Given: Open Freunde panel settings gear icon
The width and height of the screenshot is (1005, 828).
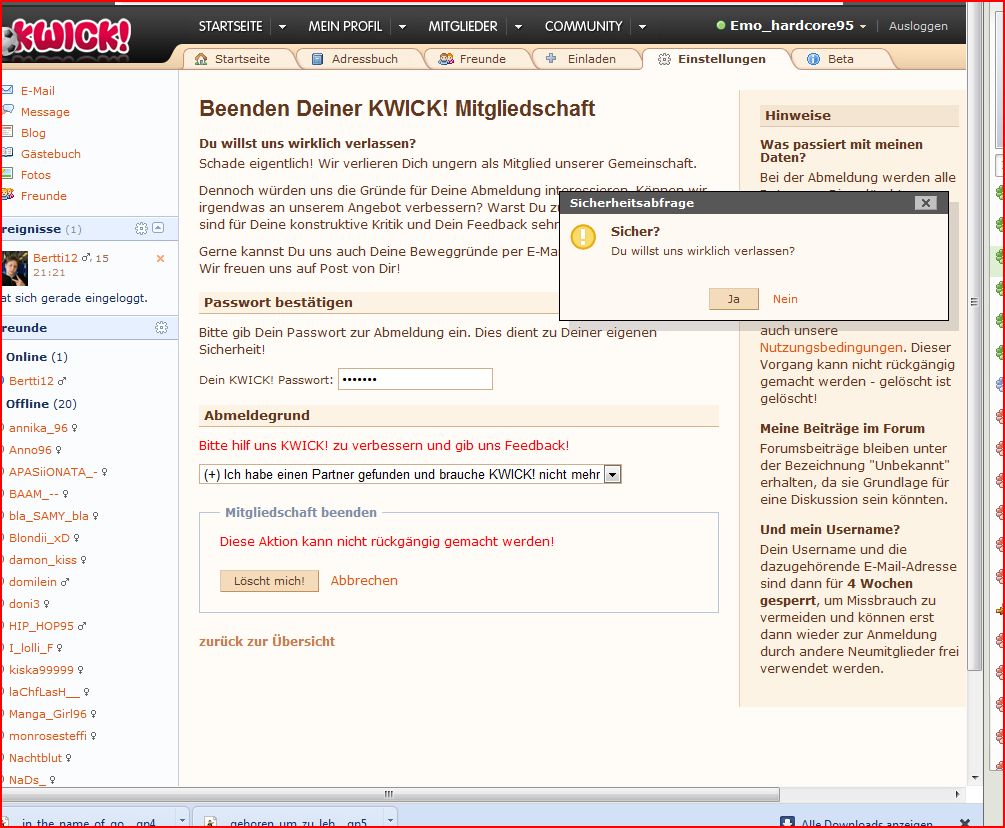Looking at the screenshot, I should 162,327.
